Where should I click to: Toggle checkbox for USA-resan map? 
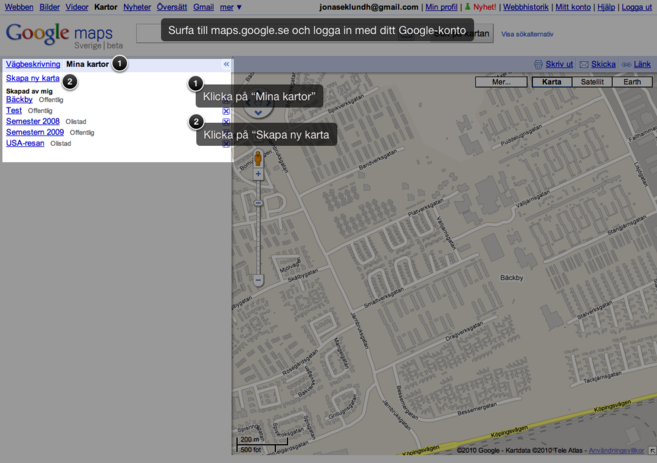(226, 144)
